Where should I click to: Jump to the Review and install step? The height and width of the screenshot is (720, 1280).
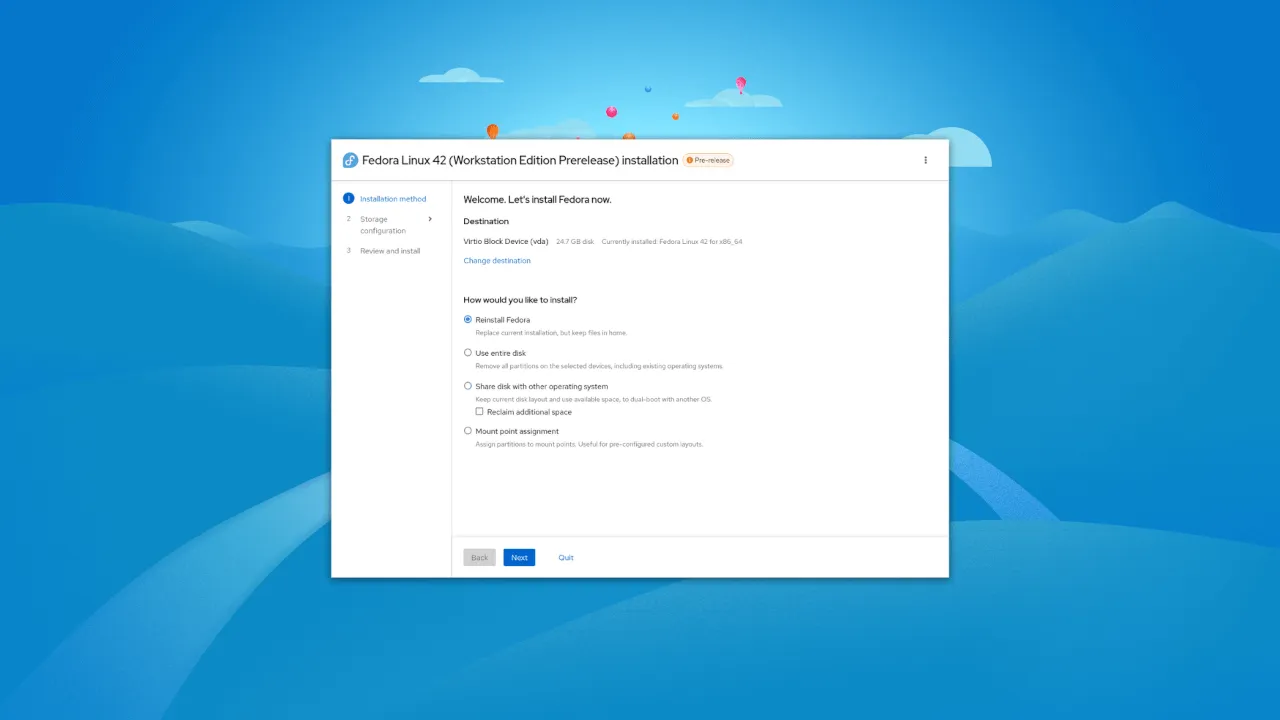click(390, 251)
